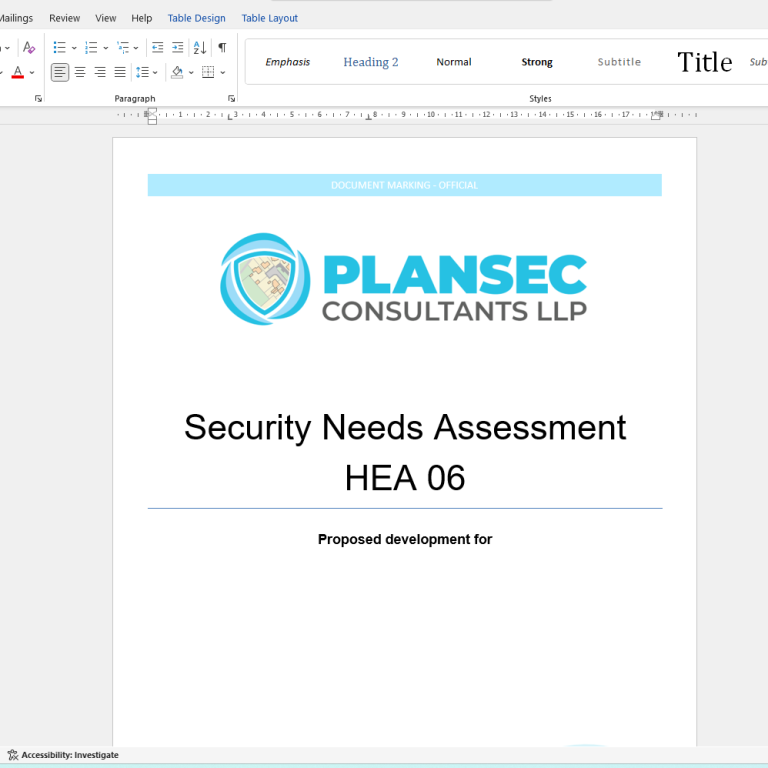Open the Mailings tab
The image size is (768, 768).
coord(16,18)
